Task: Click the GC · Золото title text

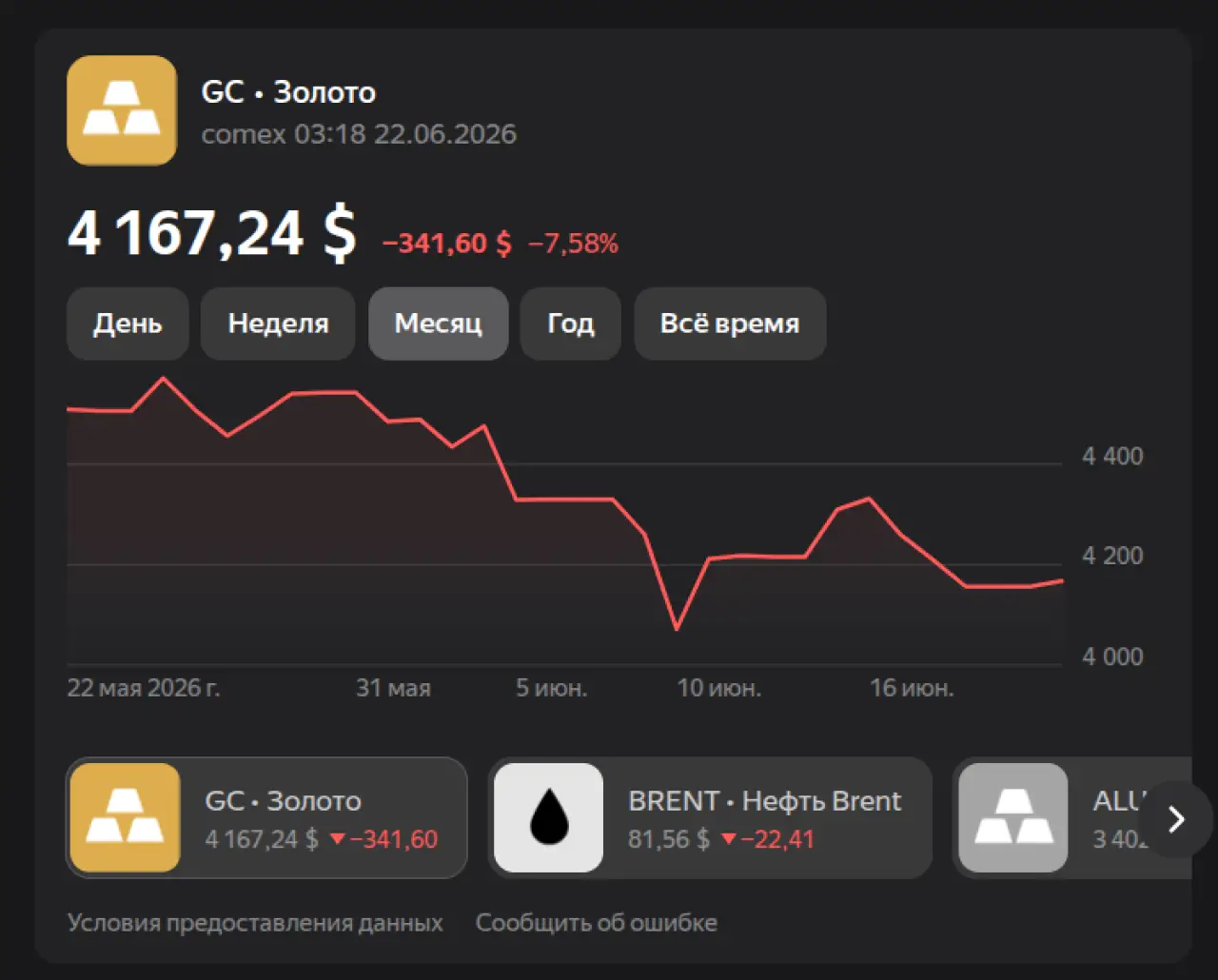Action: [288, 92]
